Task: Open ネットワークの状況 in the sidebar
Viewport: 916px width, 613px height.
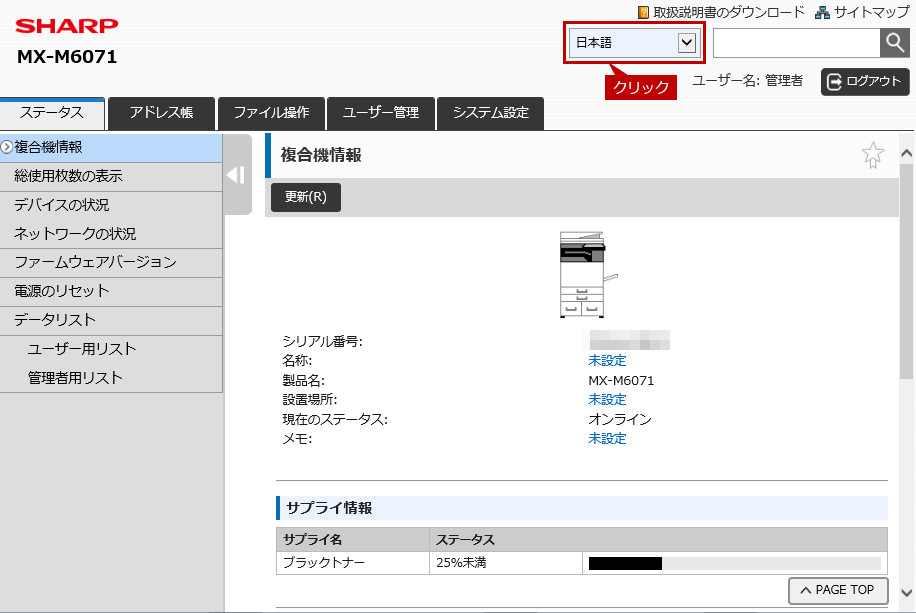Action: tap(111, 234)
